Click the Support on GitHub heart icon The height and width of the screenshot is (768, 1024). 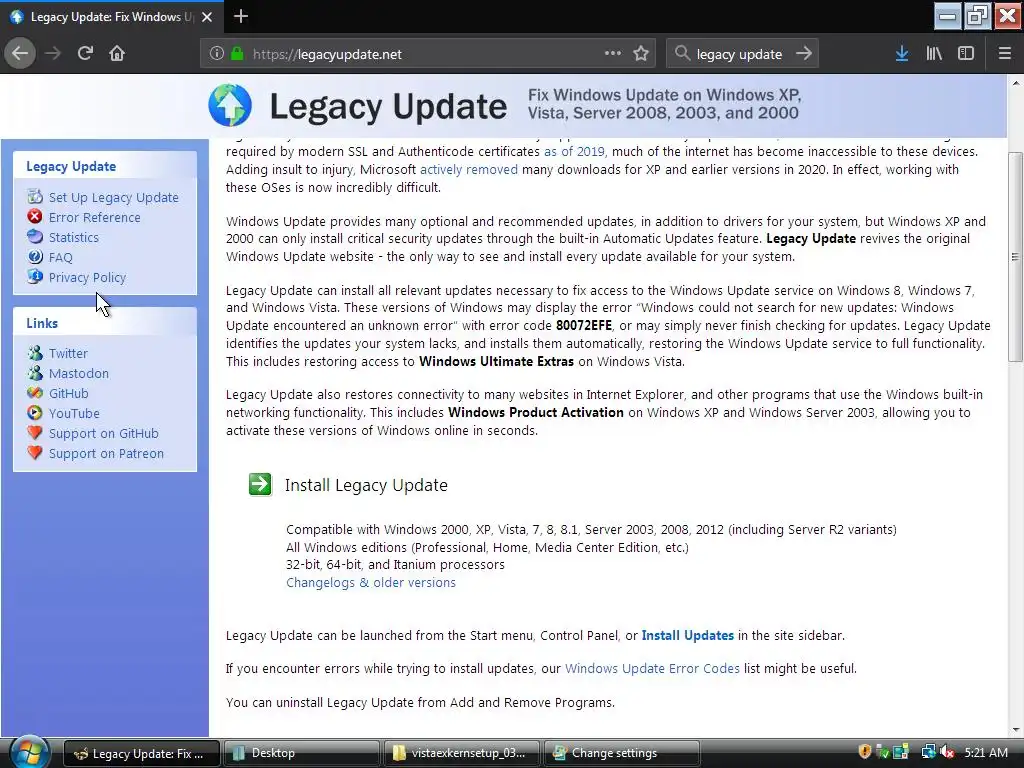(35, 433)
